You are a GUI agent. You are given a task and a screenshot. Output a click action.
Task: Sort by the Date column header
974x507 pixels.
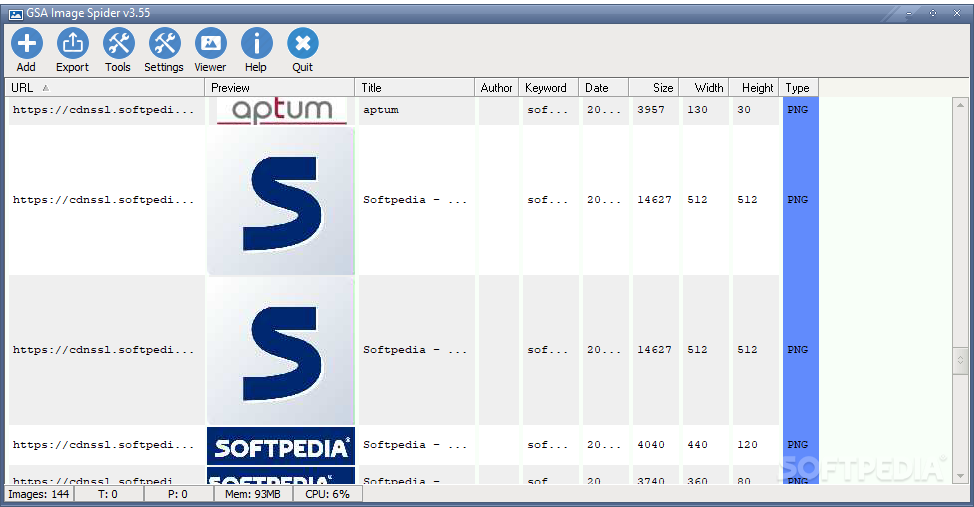[603, 88]
